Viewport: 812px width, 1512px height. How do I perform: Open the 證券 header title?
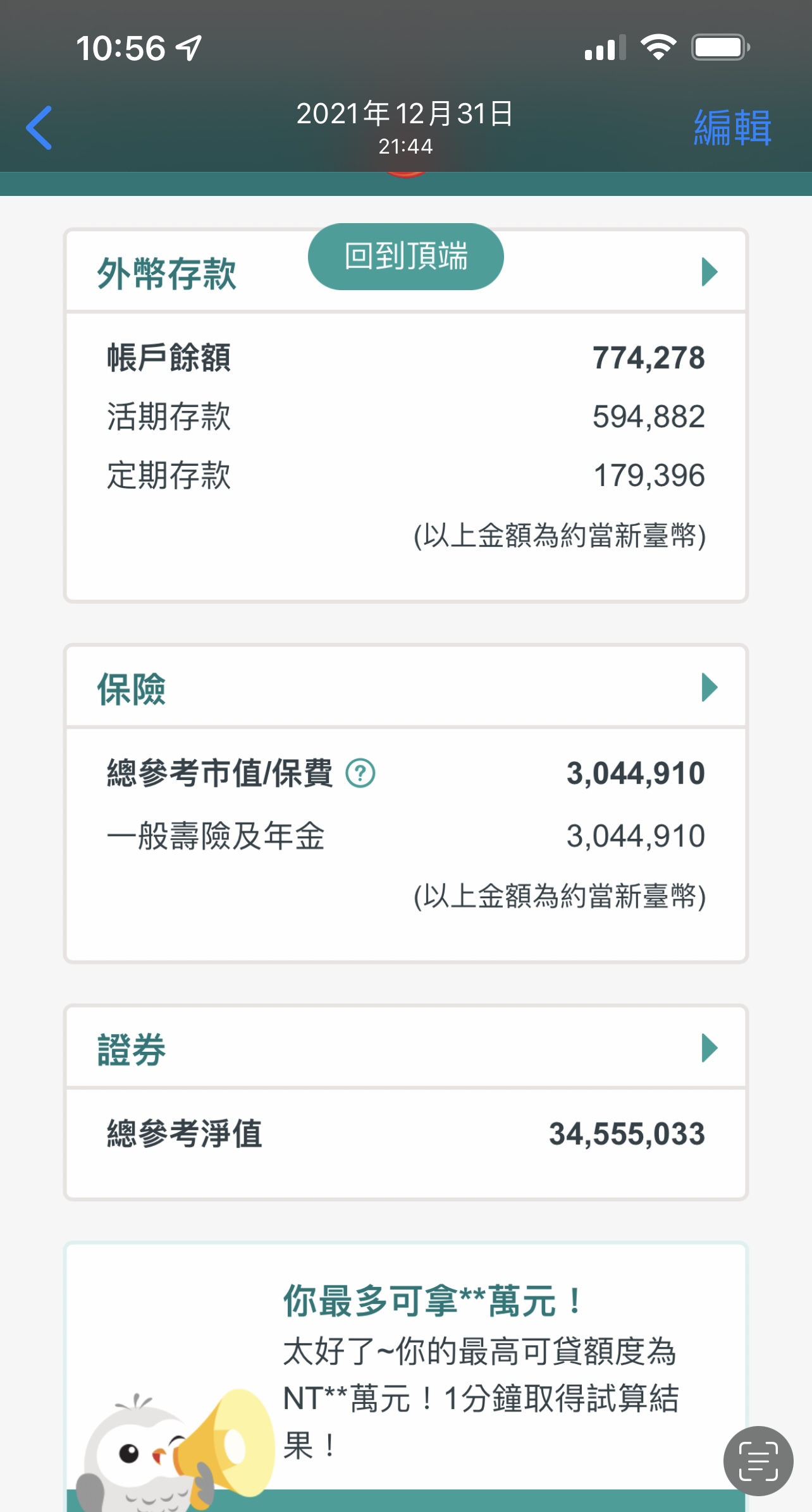click(x=132, y=1049)
